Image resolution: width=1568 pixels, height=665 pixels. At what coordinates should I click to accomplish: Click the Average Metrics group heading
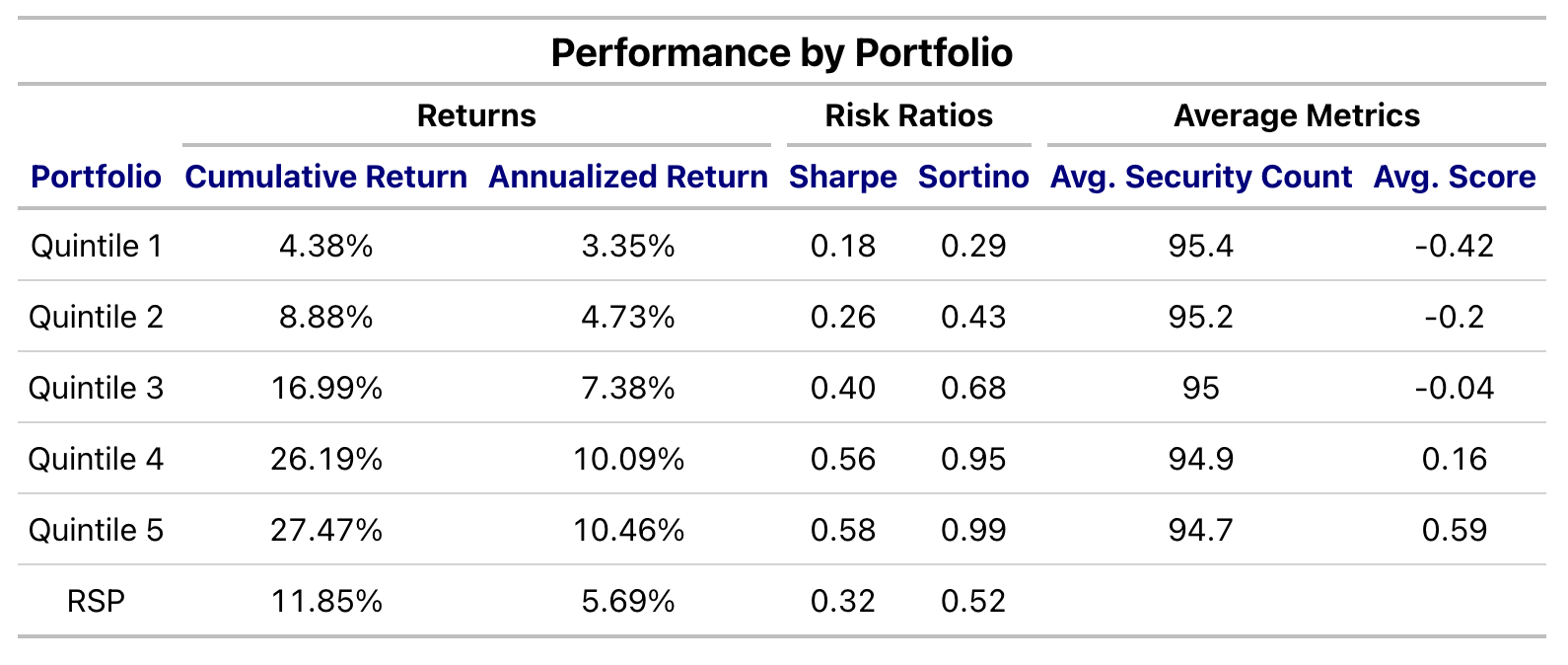[x=1296, y=115]
